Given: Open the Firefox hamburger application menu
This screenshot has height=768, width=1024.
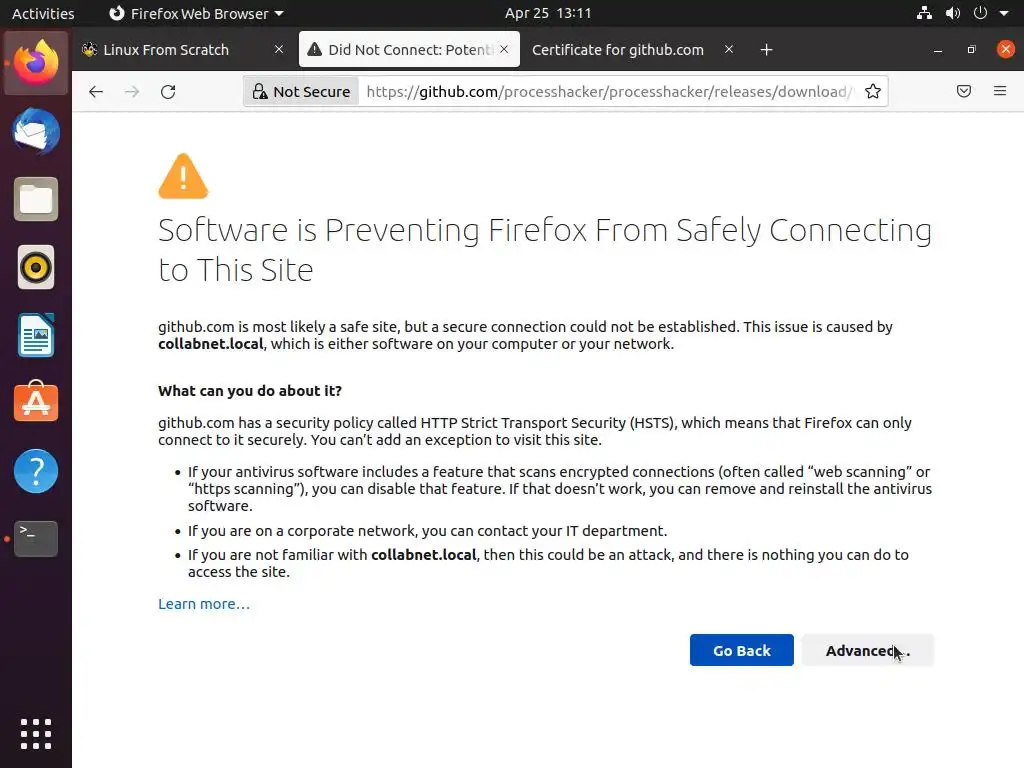Looking at the screenshot, I should [x=1000, y=92].
